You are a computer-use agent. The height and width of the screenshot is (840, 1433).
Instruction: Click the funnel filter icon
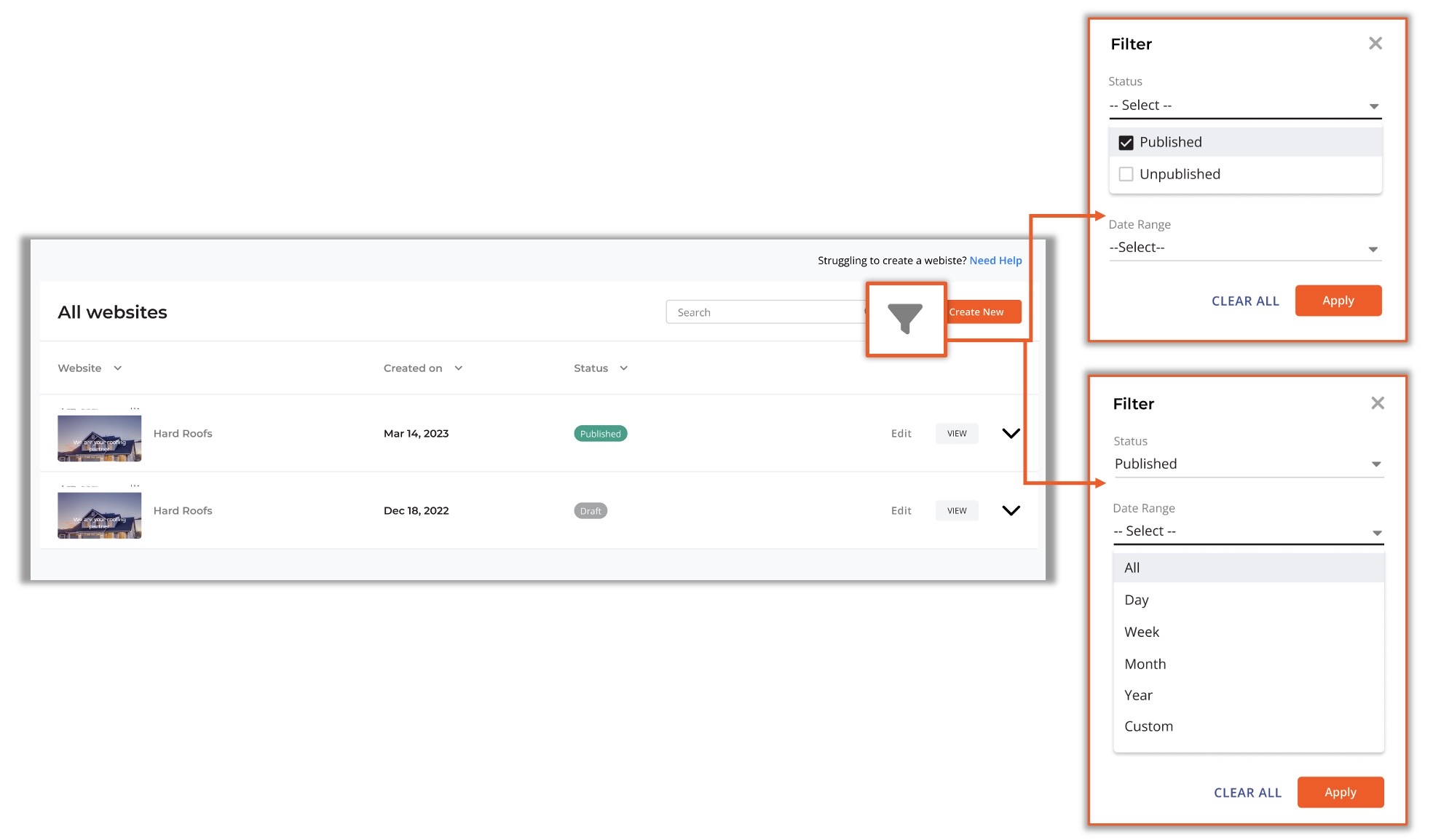905,319
